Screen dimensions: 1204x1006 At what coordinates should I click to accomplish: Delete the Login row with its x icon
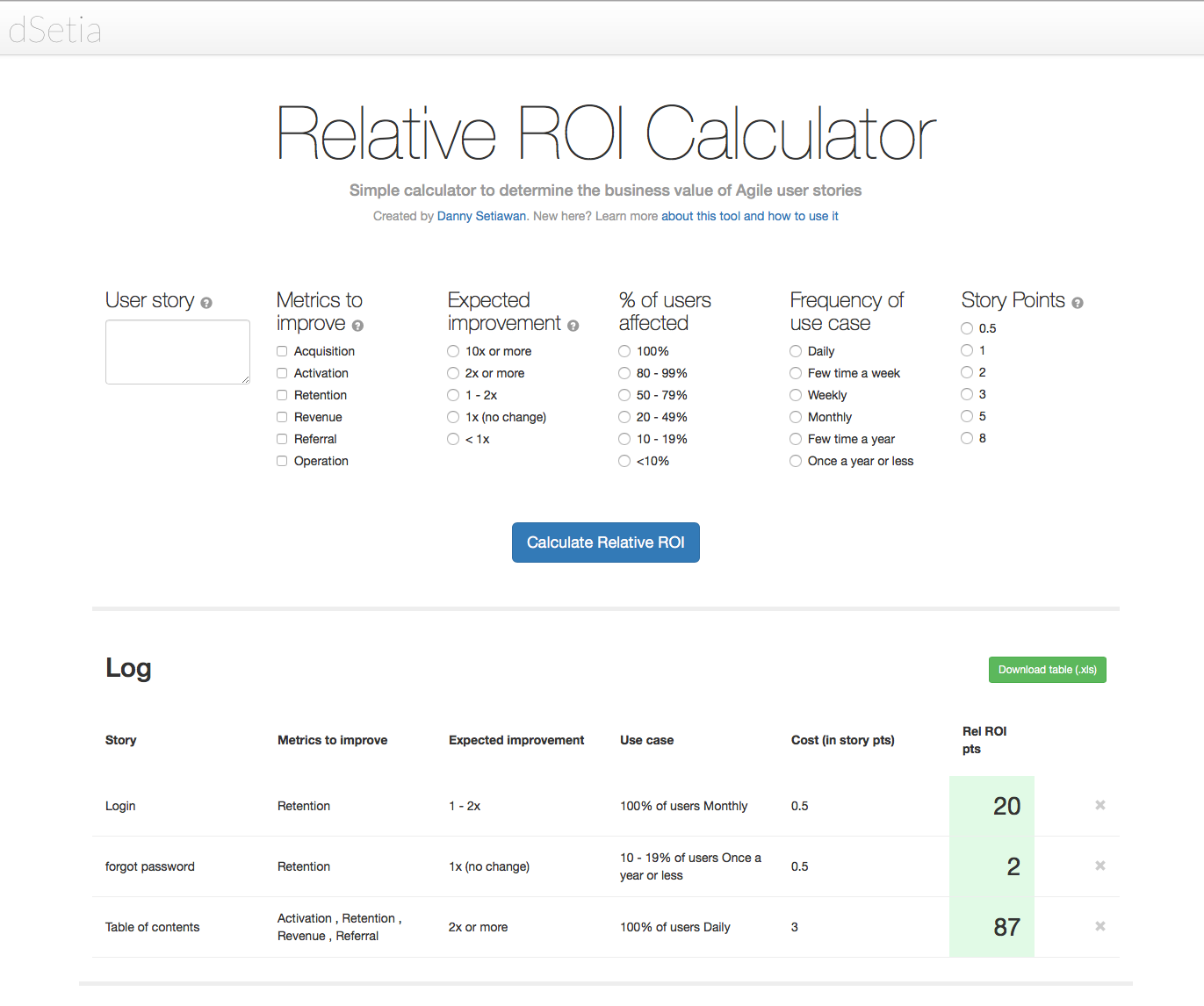1100,805
